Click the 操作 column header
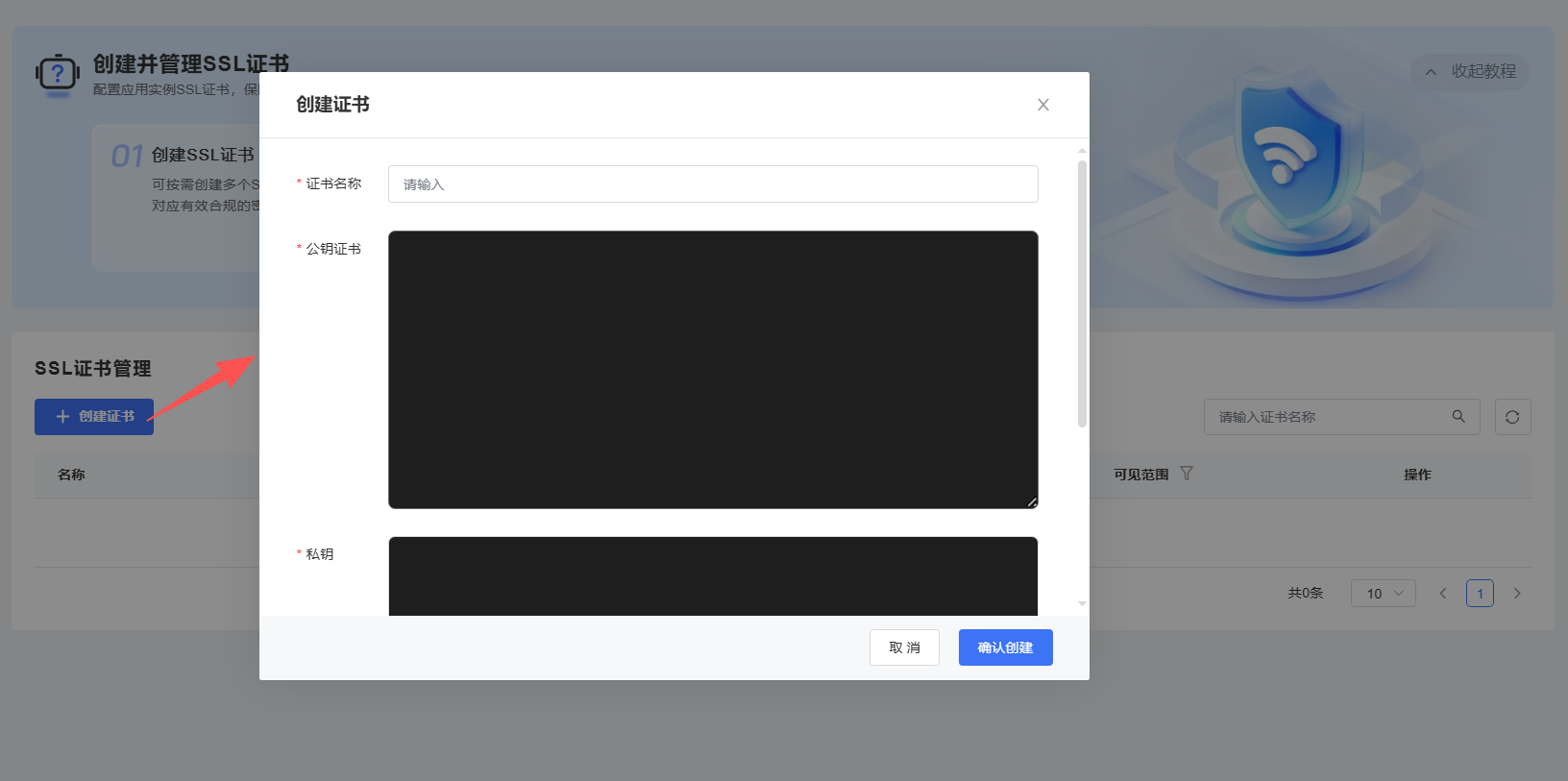The width and height of the screenshot is (1568, 781). tap(1417, 475)
